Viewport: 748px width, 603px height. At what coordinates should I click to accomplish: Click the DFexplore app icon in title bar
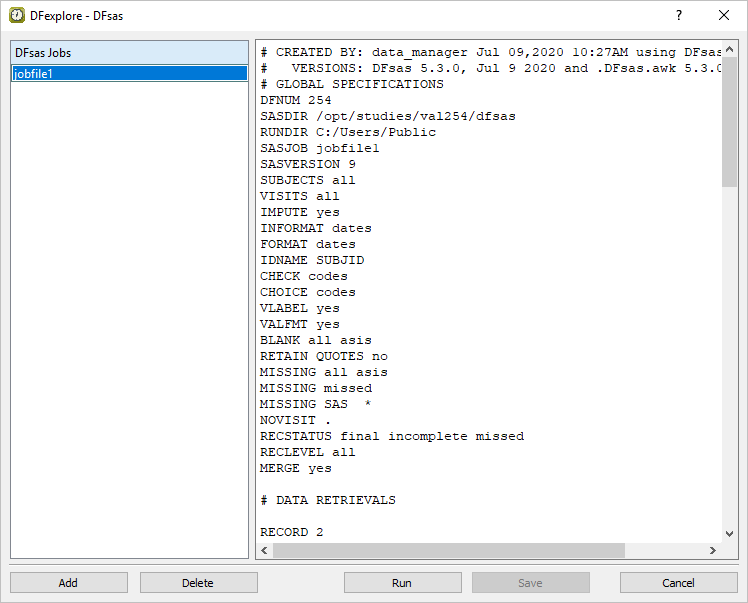(17, 16)
